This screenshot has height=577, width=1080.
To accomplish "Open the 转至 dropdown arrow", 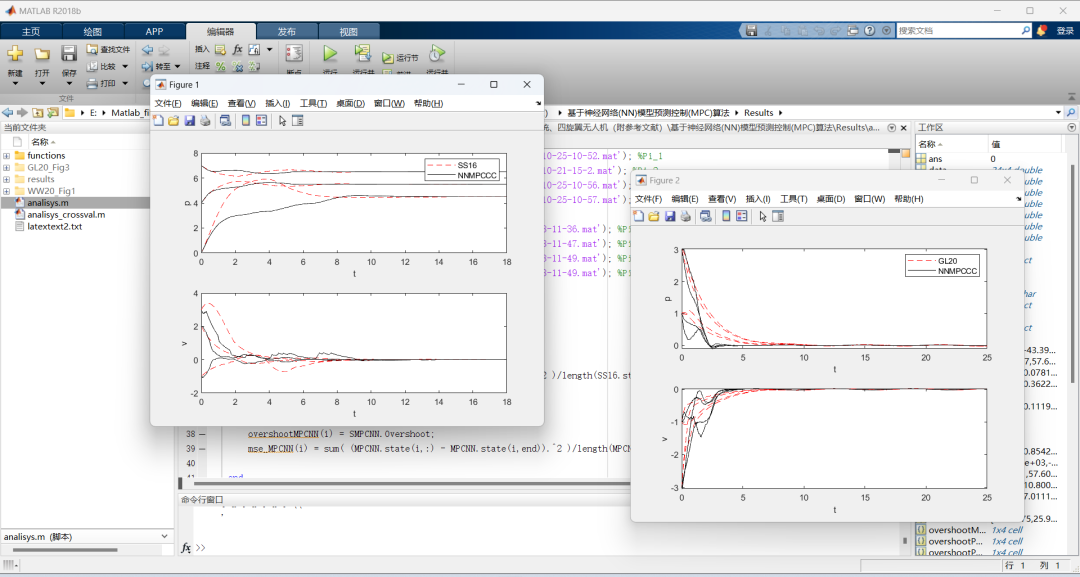I will (178, 67).
